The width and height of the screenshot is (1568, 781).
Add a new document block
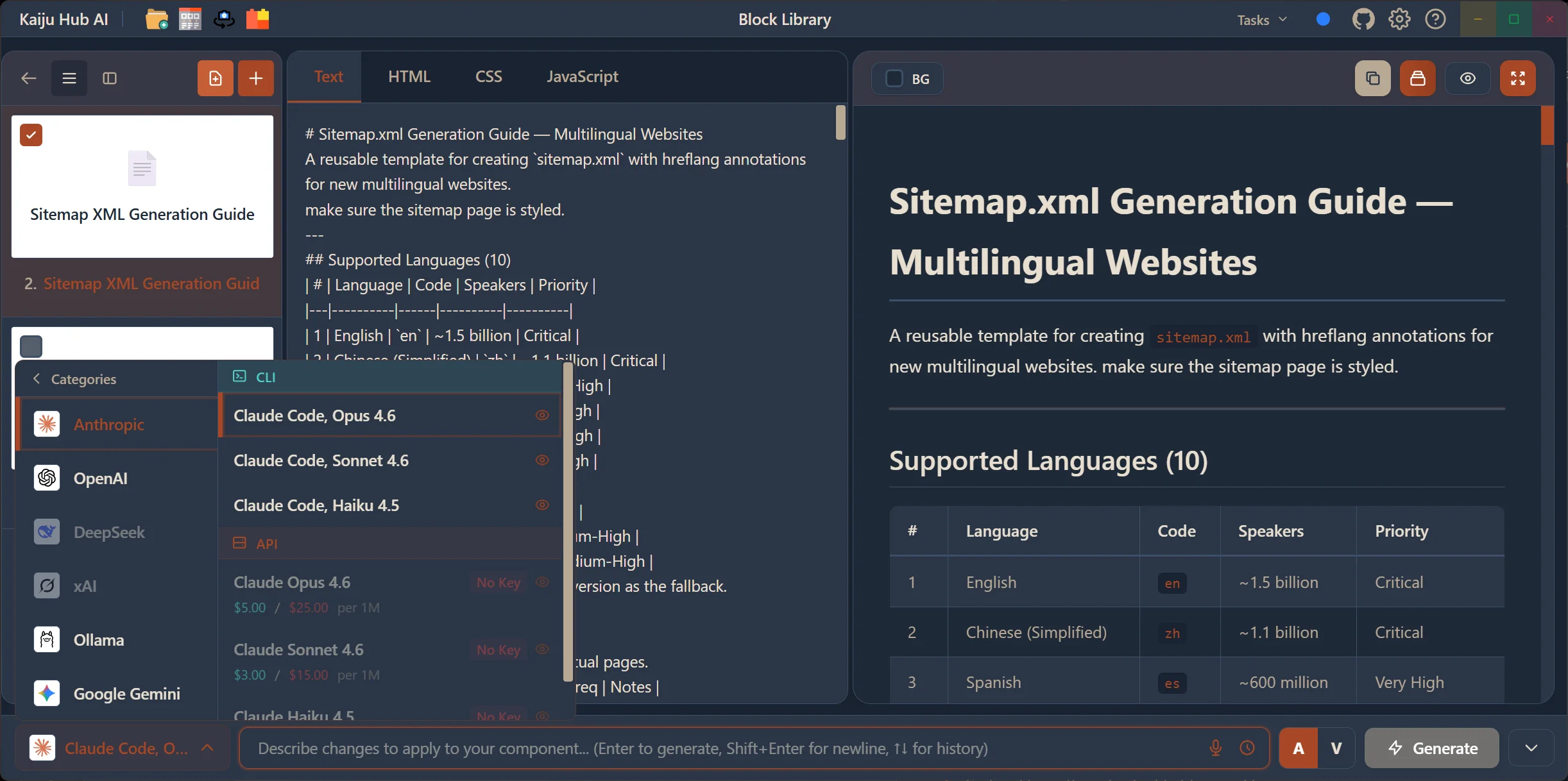pyautogui.click(x=215, y=78)
